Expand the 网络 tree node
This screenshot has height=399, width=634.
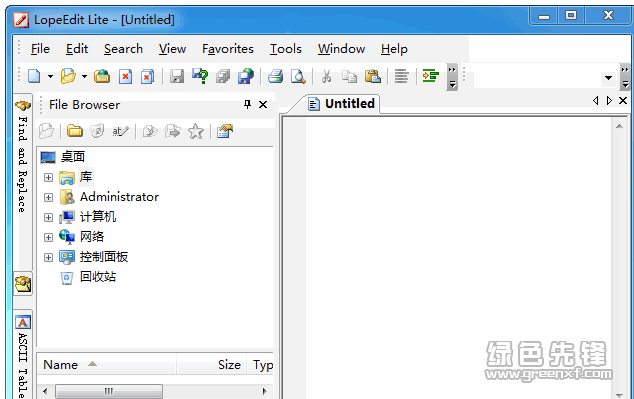(49, 237)
